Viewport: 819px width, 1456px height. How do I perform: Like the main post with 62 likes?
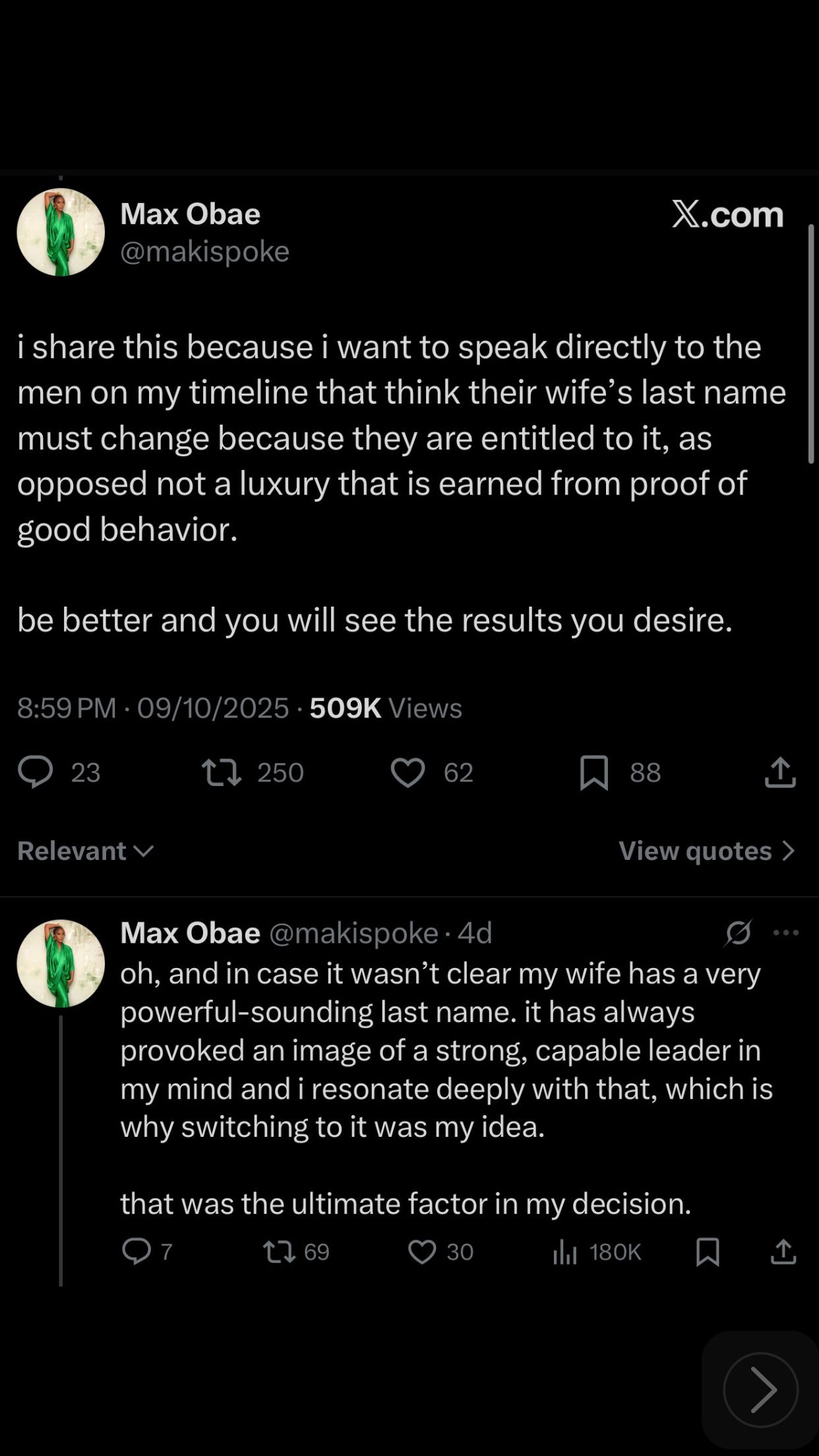pyautogui.click(x=408, y=772)
